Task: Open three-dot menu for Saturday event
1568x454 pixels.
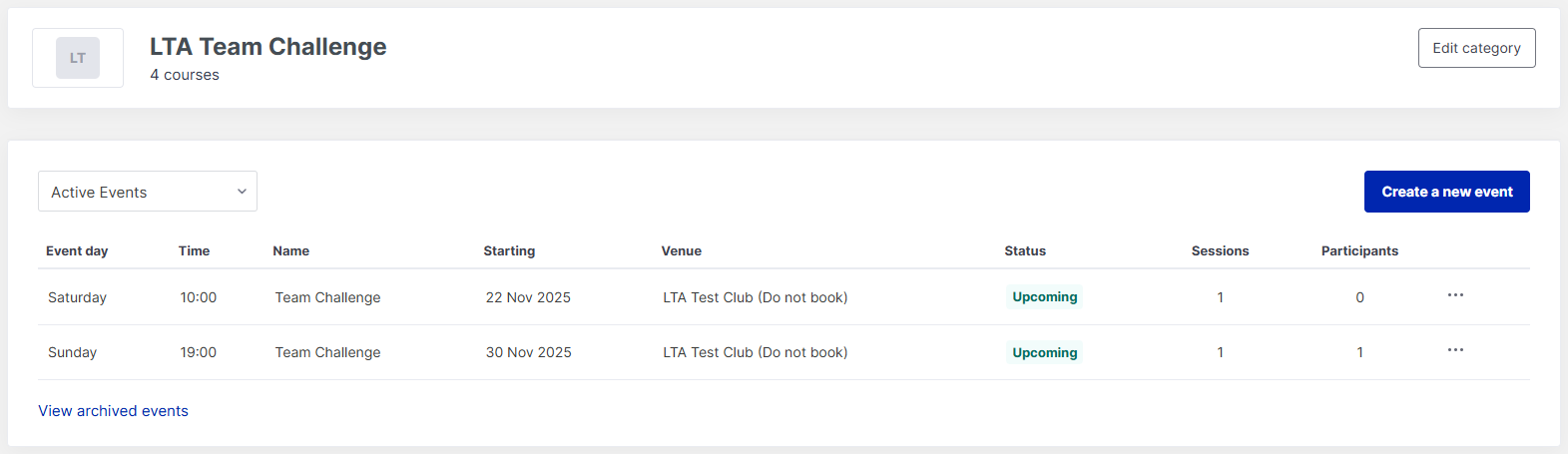Action: click(1455, 295)
